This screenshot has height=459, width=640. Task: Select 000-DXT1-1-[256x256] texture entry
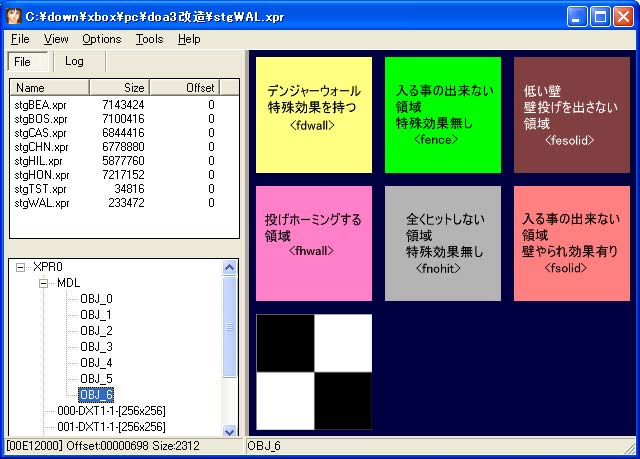tap(111, 411)
